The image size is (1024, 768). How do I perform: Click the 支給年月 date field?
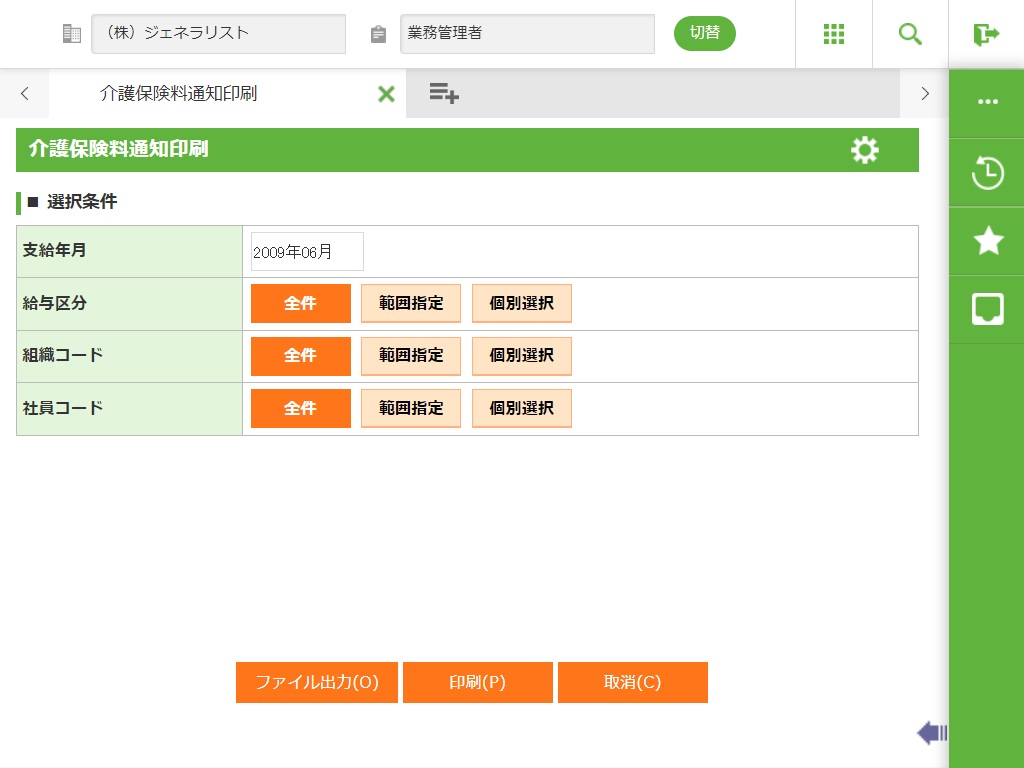(x=307, y=252)
